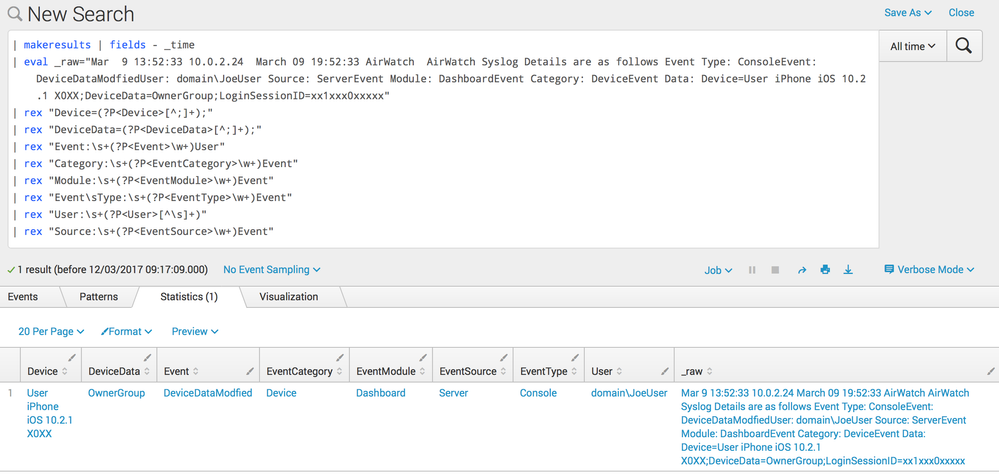Click the share job arrow icon
The width and height of the screenshot is (999, 475).
click(x=801, y=270)
